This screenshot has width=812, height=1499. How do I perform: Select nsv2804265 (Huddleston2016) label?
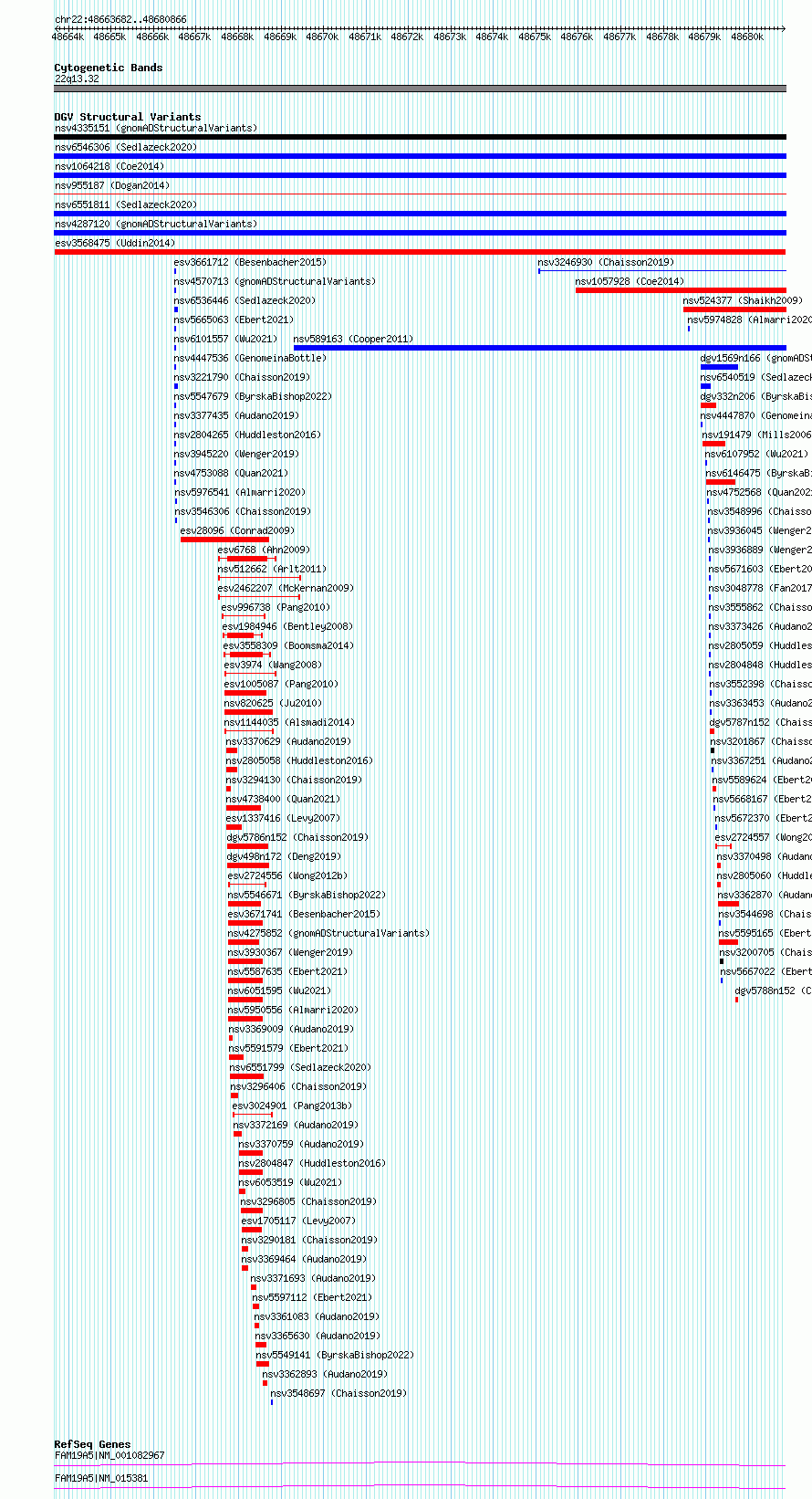click(x=247, y=435)
